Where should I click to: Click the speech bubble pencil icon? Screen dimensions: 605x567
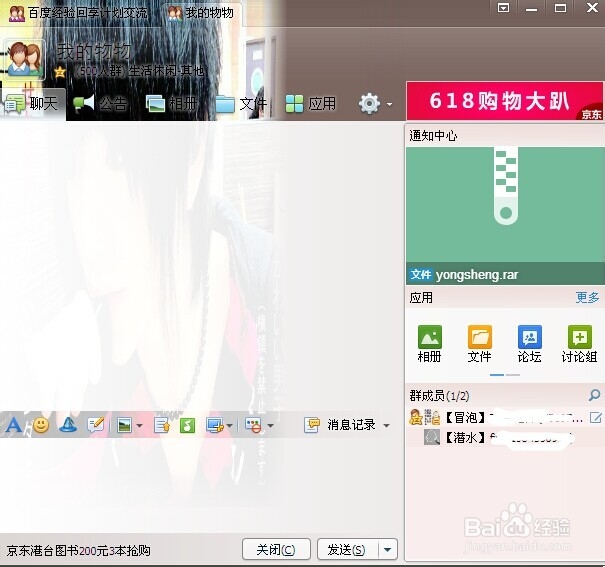pyautogui.click(x=95, y=425)
